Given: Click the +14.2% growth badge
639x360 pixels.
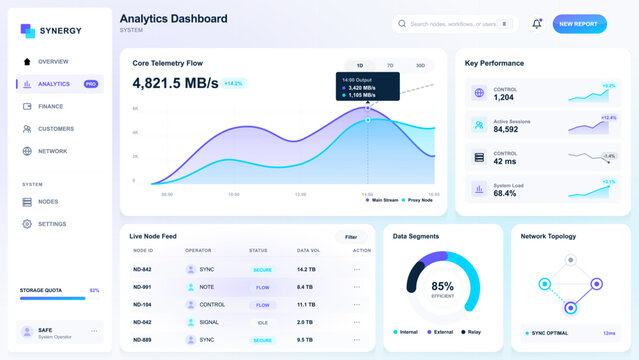Looking at the screenshot, I should 234,84.
